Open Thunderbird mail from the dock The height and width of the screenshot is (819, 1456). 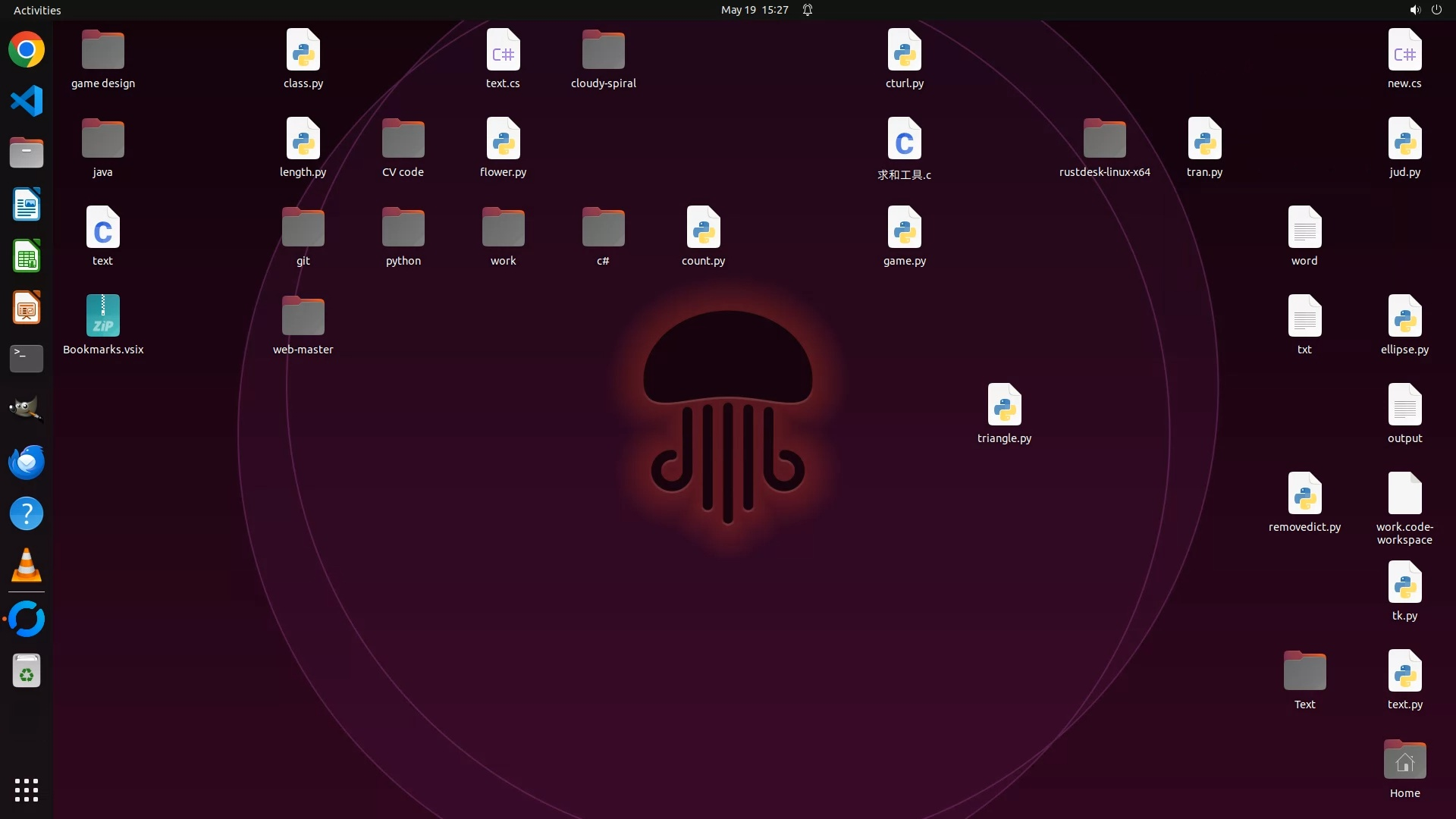tap(27, 462)
